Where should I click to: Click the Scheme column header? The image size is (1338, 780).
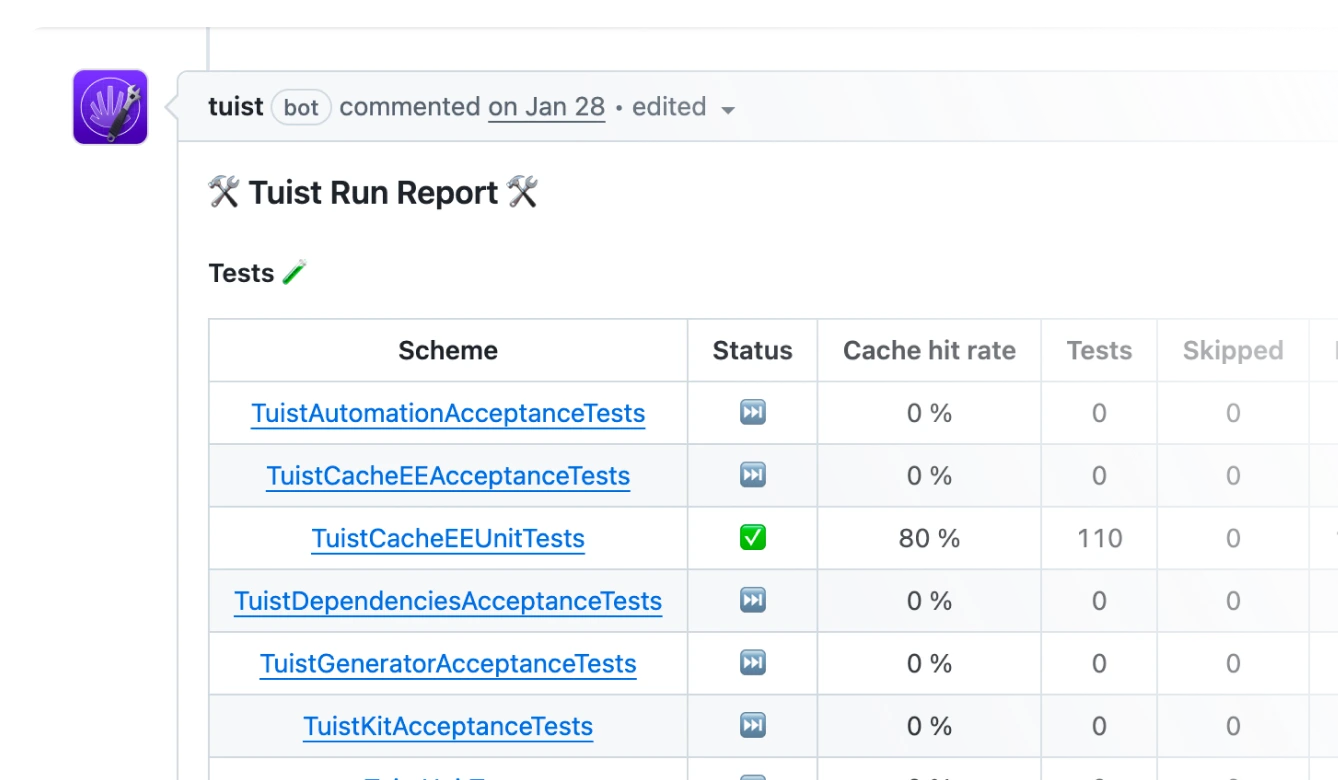click(447, 350)
